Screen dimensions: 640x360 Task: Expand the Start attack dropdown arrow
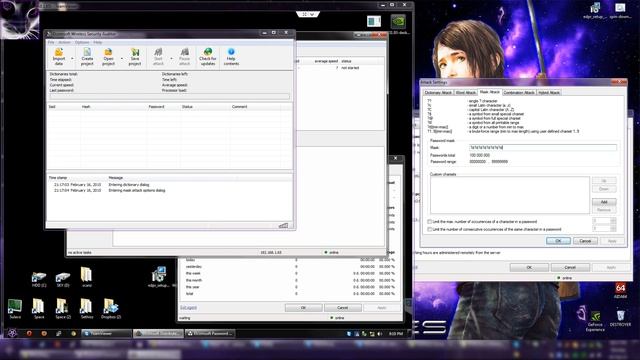tap(171, 58)
